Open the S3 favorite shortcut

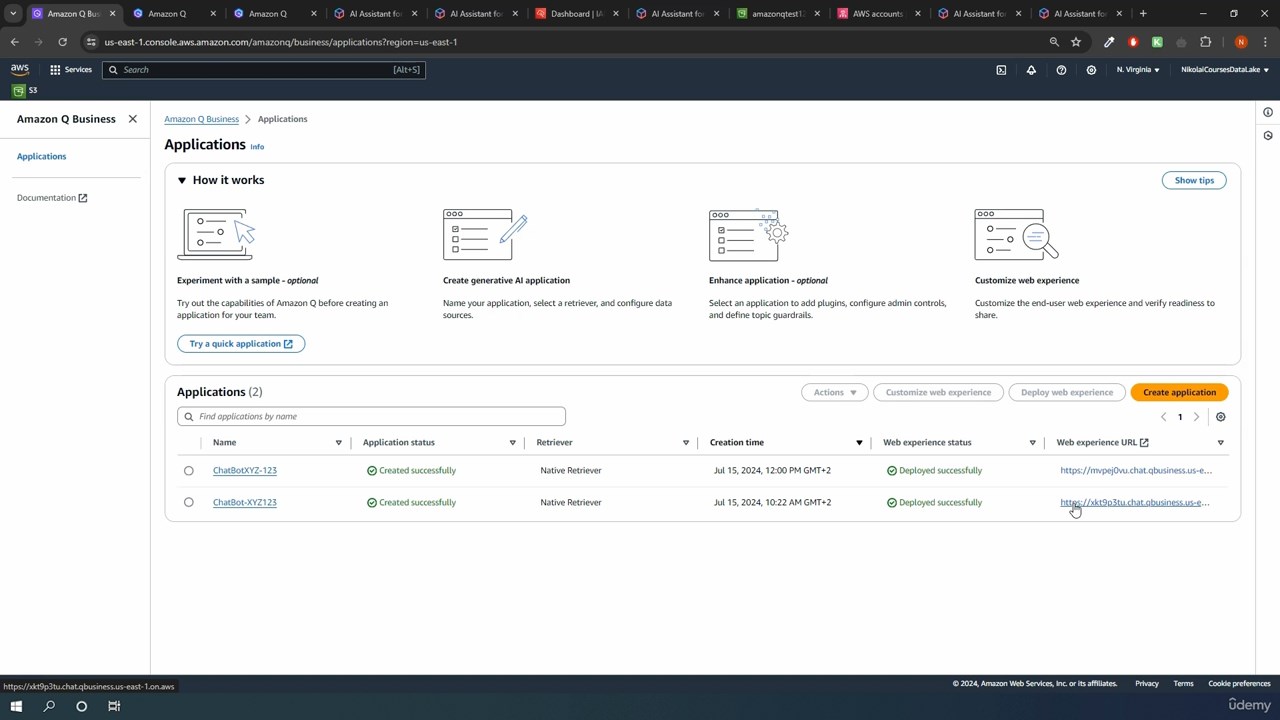coord(25,90)
